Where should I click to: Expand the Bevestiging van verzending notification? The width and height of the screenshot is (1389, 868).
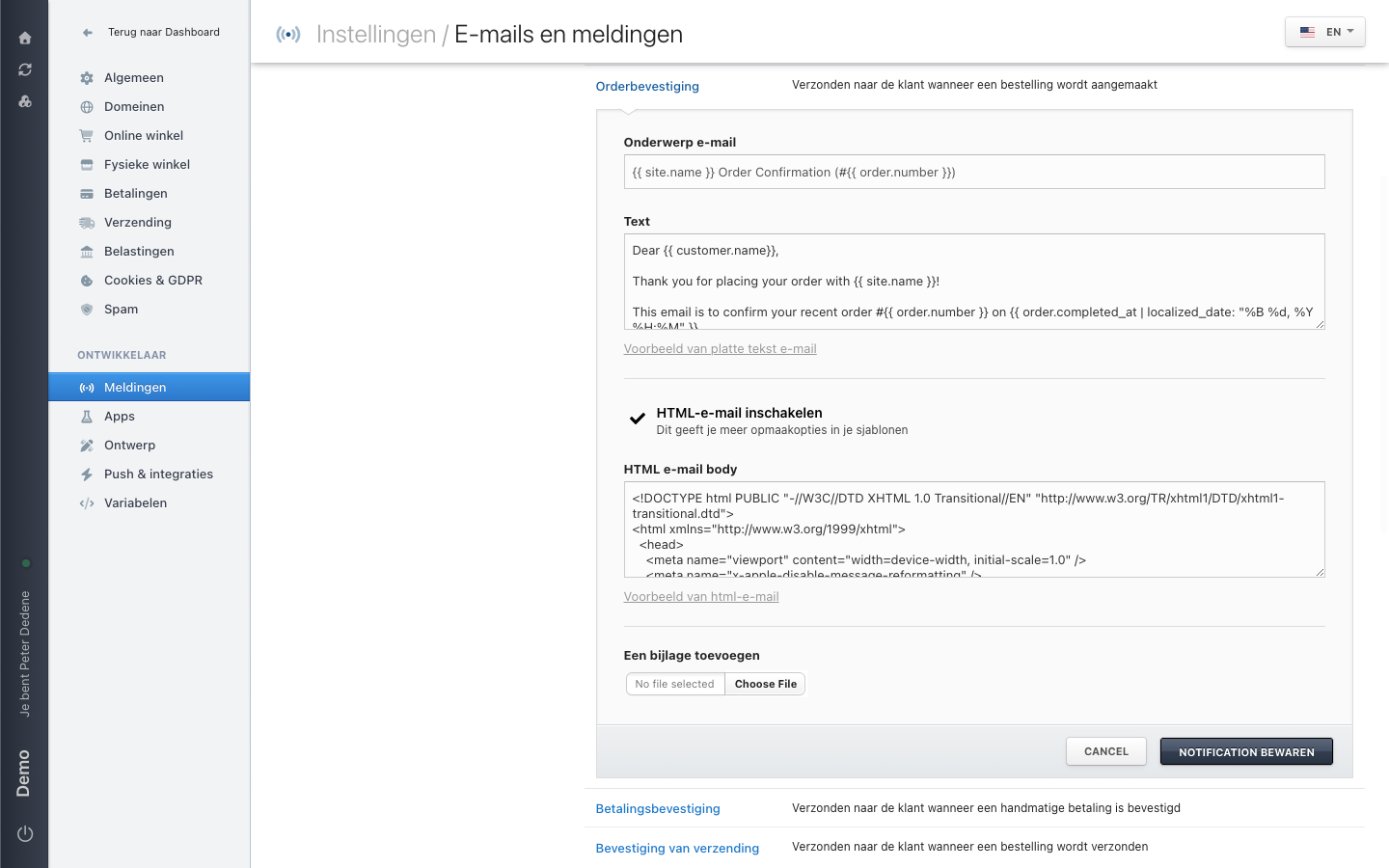click(677, 849)
